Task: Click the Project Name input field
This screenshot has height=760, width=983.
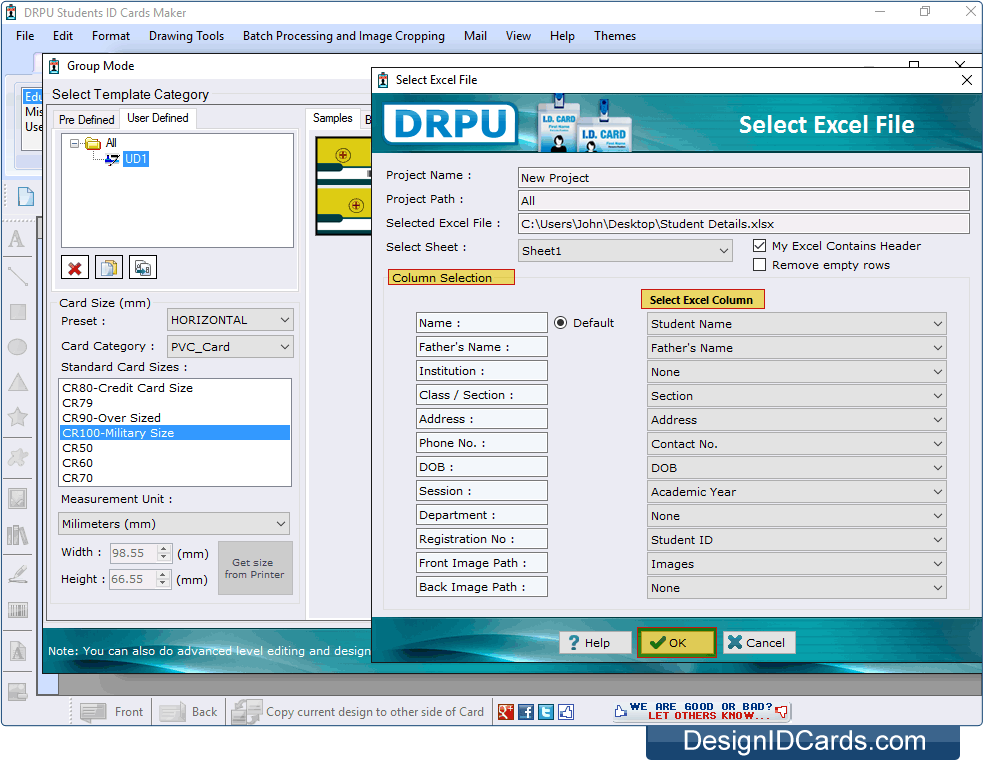Action: 744,177
